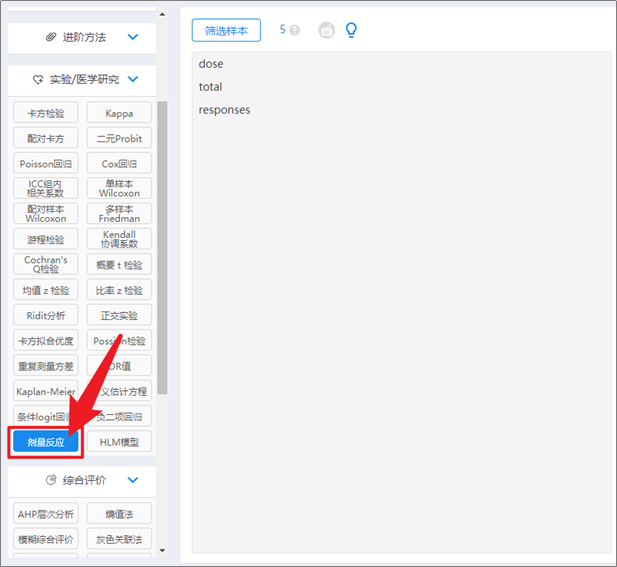The width and height of the screenshot is (617, 567).
Task: Click the dose variable in the list
Action: pos(211,64)
